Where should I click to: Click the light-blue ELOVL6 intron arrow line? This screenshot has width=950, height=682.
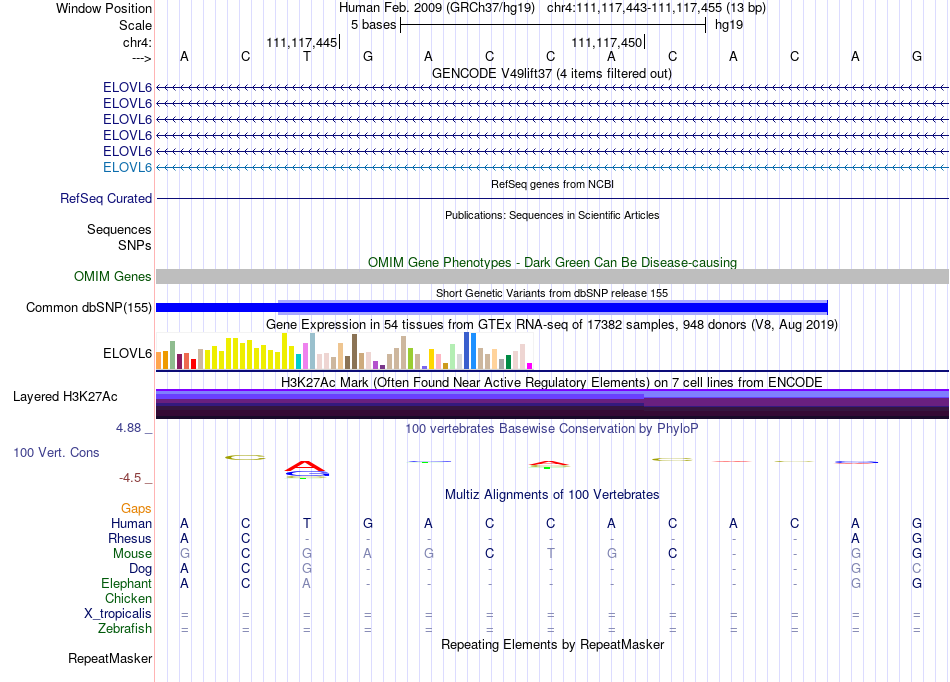click(x=552, y=167)
